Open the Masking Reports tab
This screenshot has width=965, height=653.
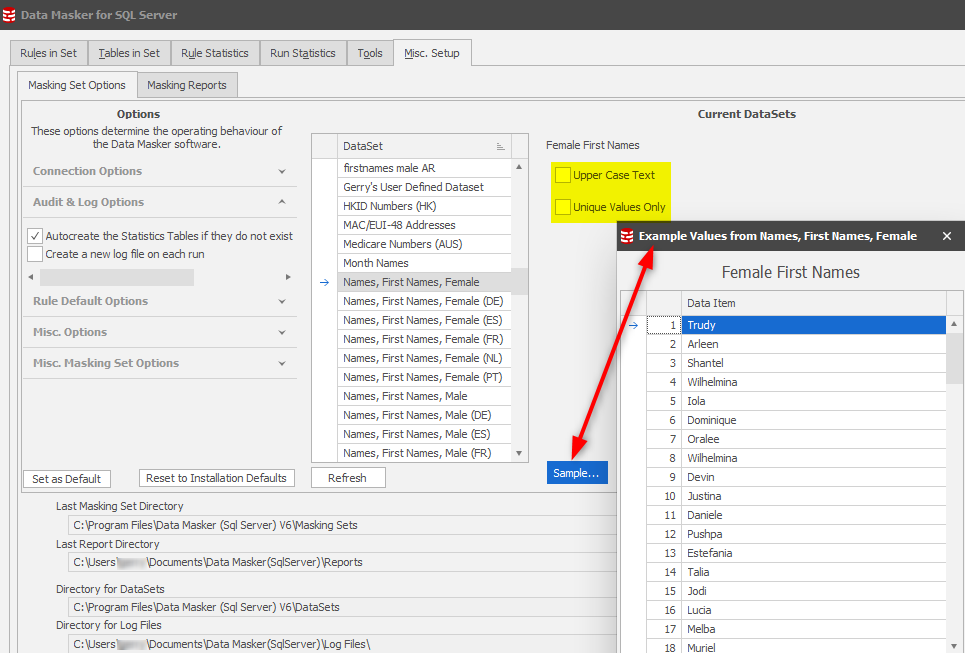point(187,85)
